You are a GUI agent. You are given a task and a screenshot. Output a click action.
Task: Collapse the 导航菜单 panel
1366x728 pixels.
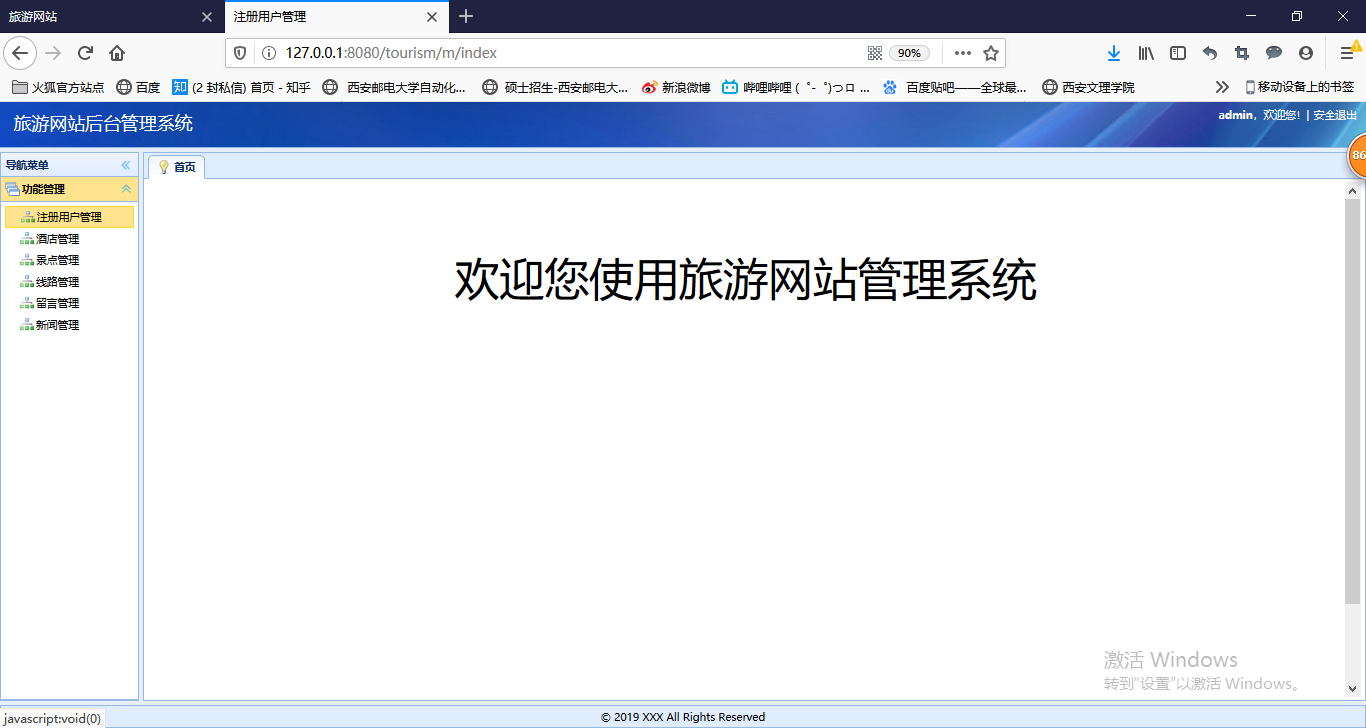[126, 165]
